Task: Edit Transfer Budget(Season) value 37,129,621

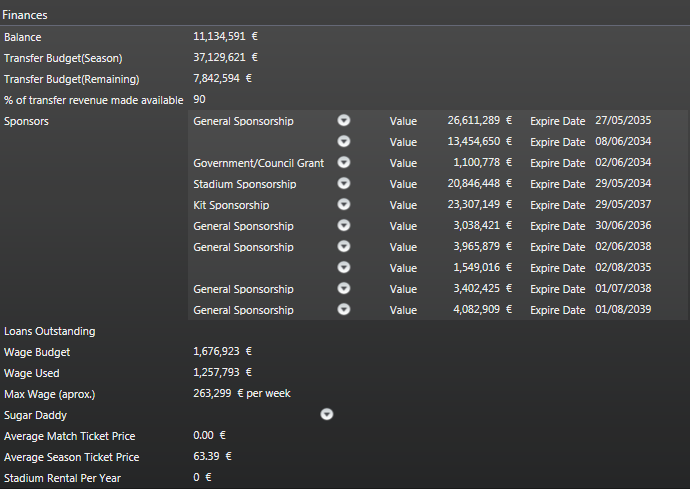Action: click(x=219, y=58)
